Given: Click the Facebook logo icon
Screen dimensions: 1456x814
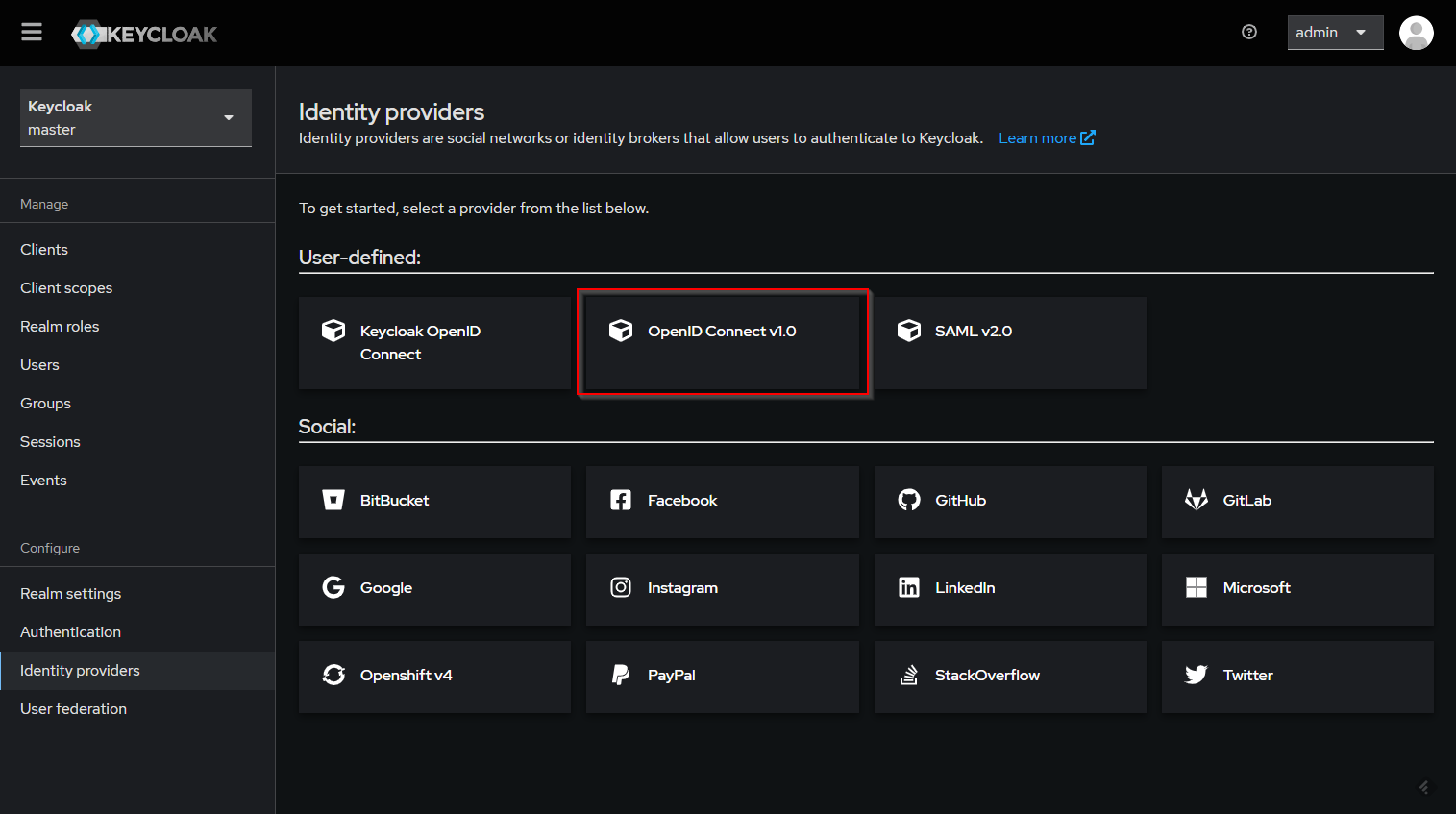Looking at the screenshot, I should click(621, 500).
